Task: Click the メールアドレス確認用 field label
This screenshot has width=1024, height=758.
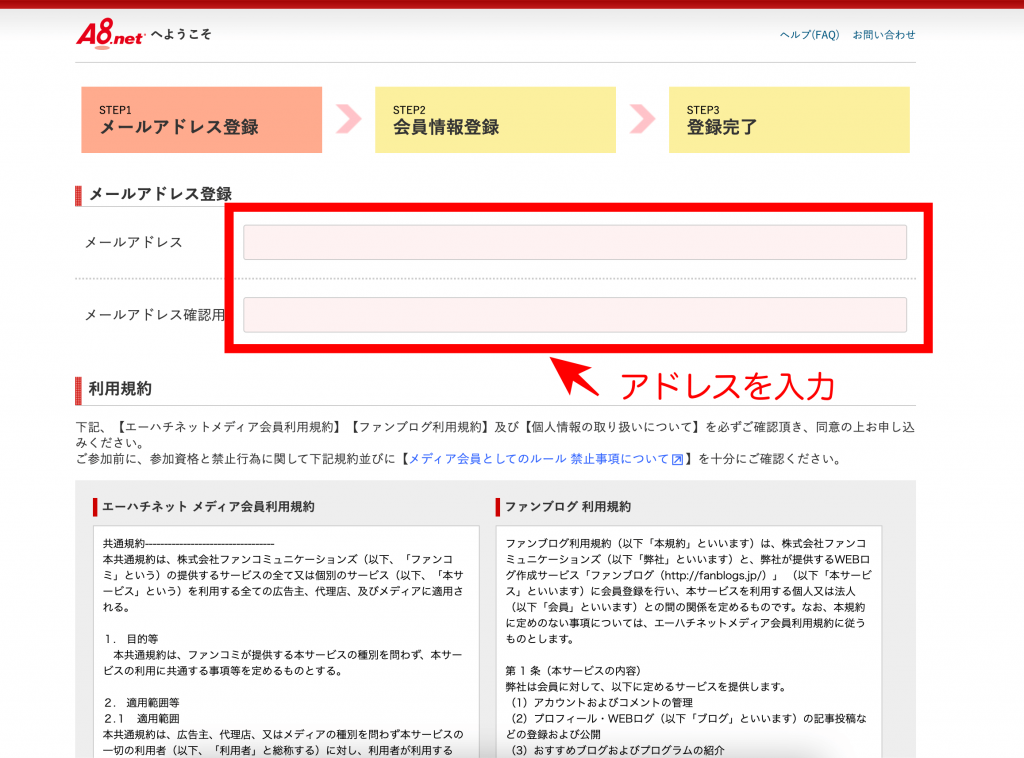Action: [154, 315]
